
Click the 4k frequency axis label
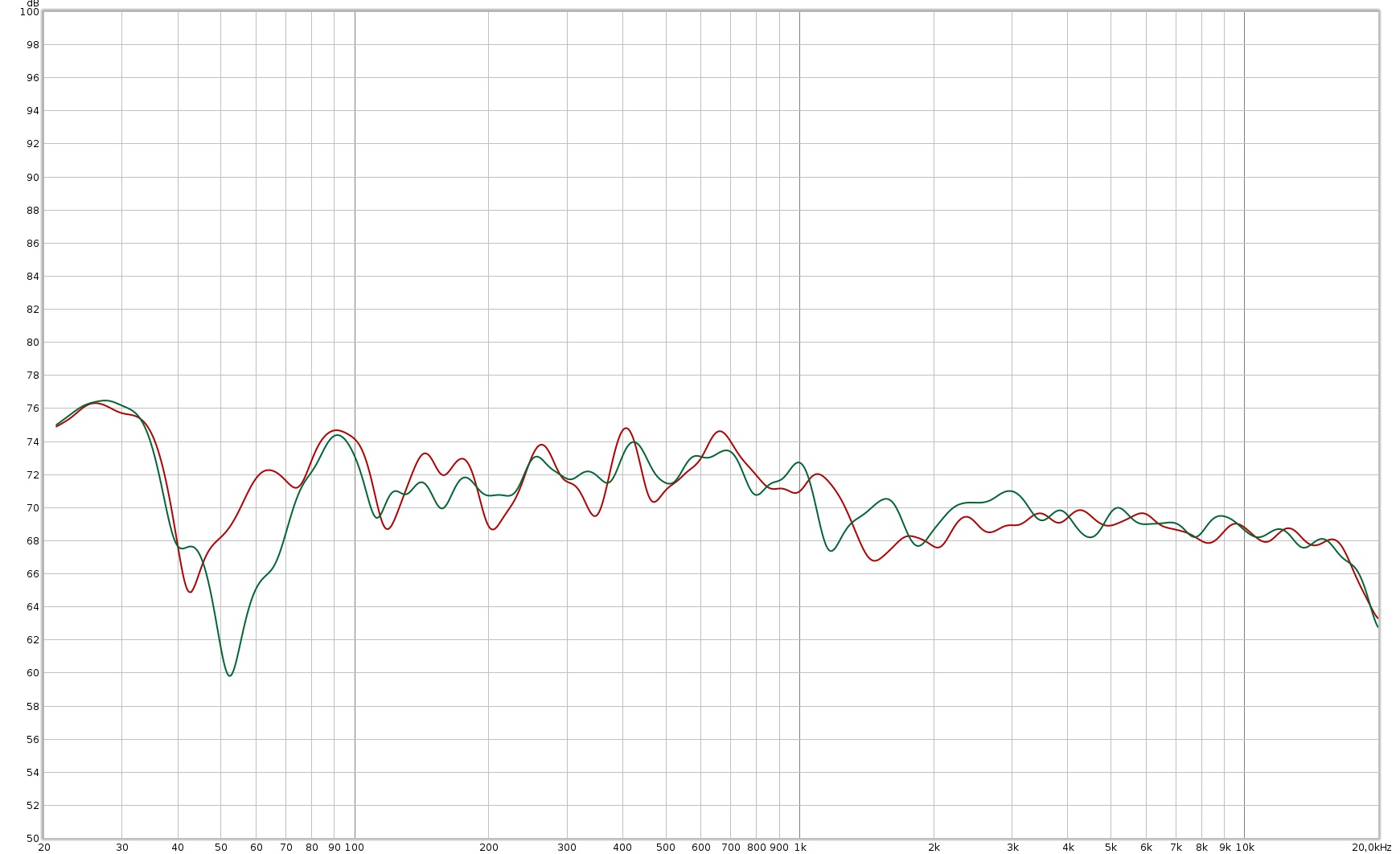[x=1068, y=848]
